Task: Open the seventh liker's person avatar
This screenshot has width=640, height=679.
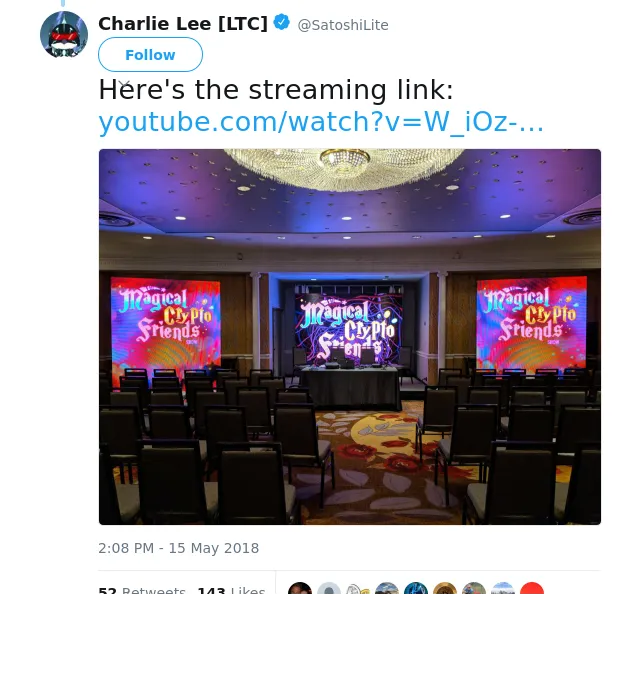Action: pos(474,588)
